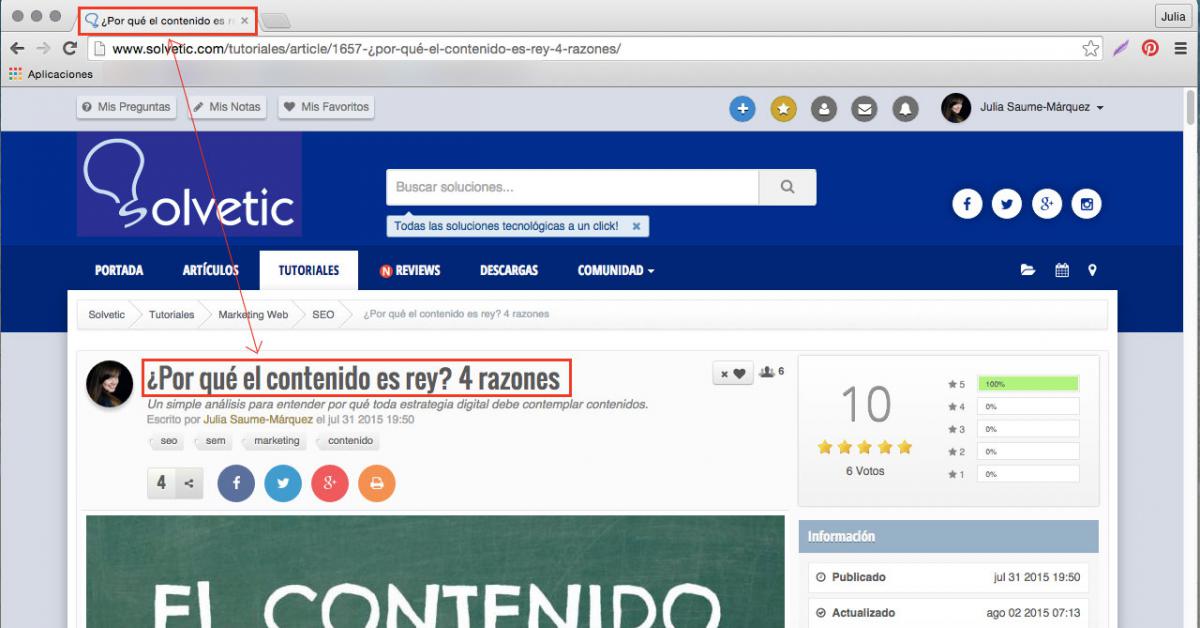
Task: Share article on Facebook round button
Action: tap(236, 484)
